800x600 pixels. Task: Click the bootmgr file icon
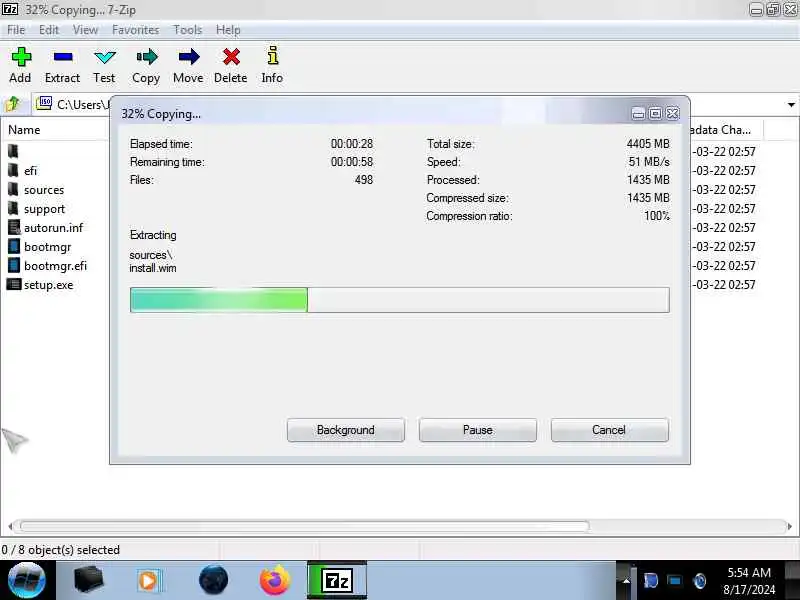point(14,246)
